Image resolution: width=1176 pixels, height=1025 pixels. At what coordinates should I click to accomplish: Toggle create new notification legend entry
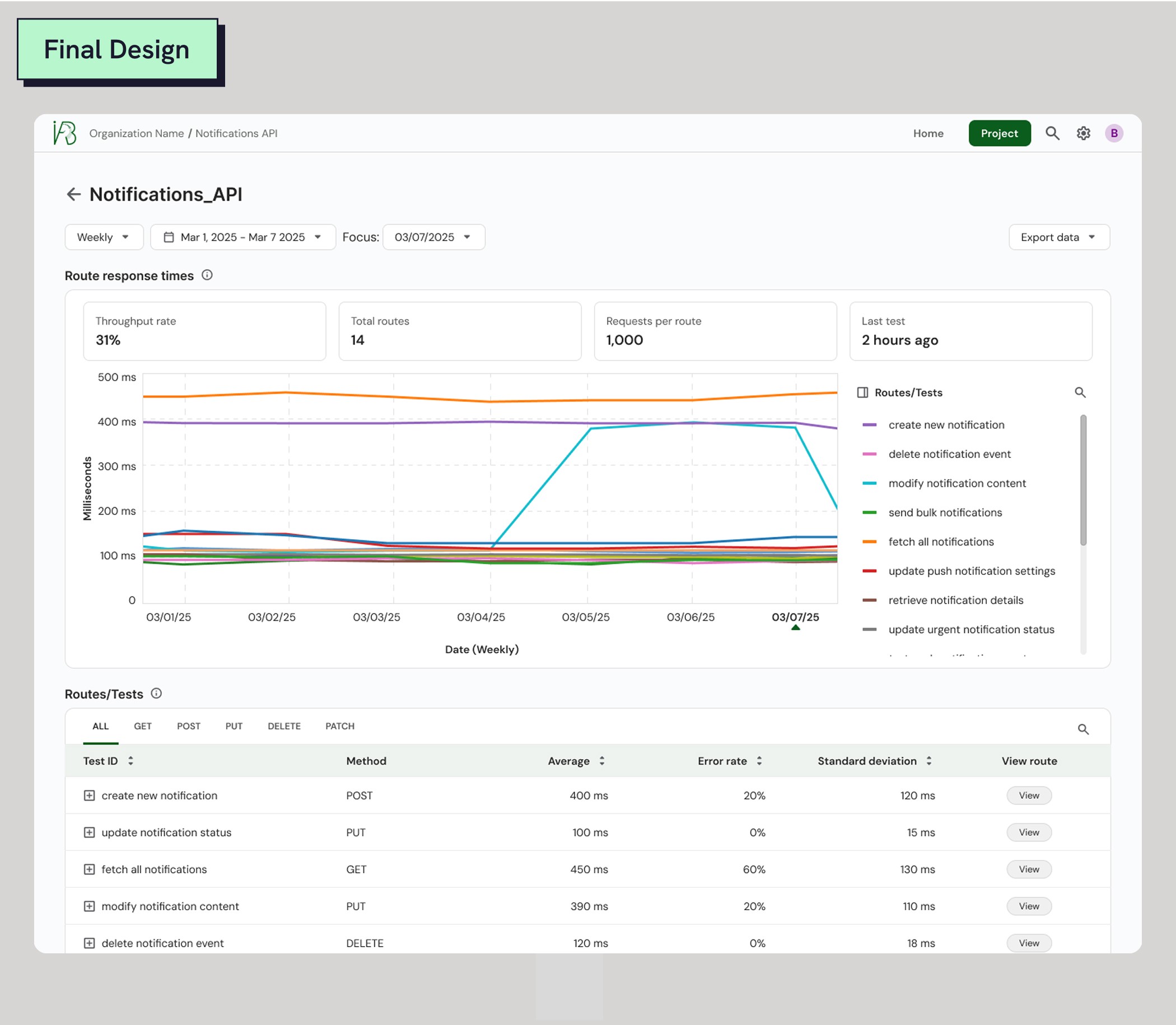(x=945, y=425)
